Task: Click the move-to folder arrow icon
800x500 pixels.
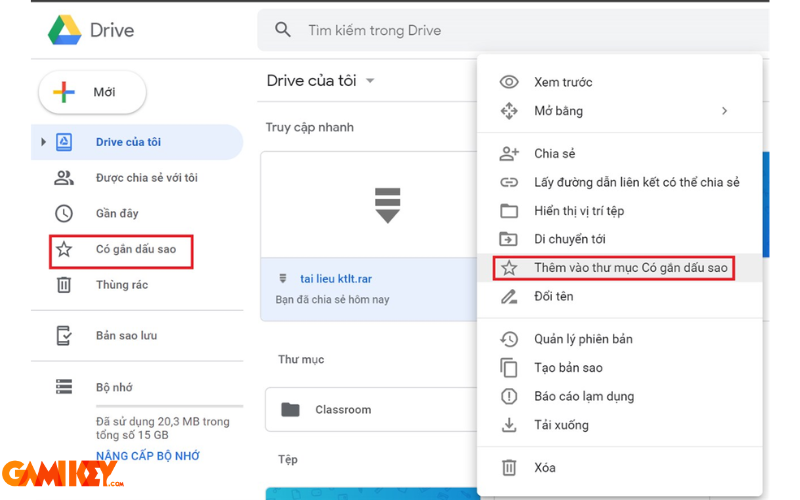Action: [509, 239]
